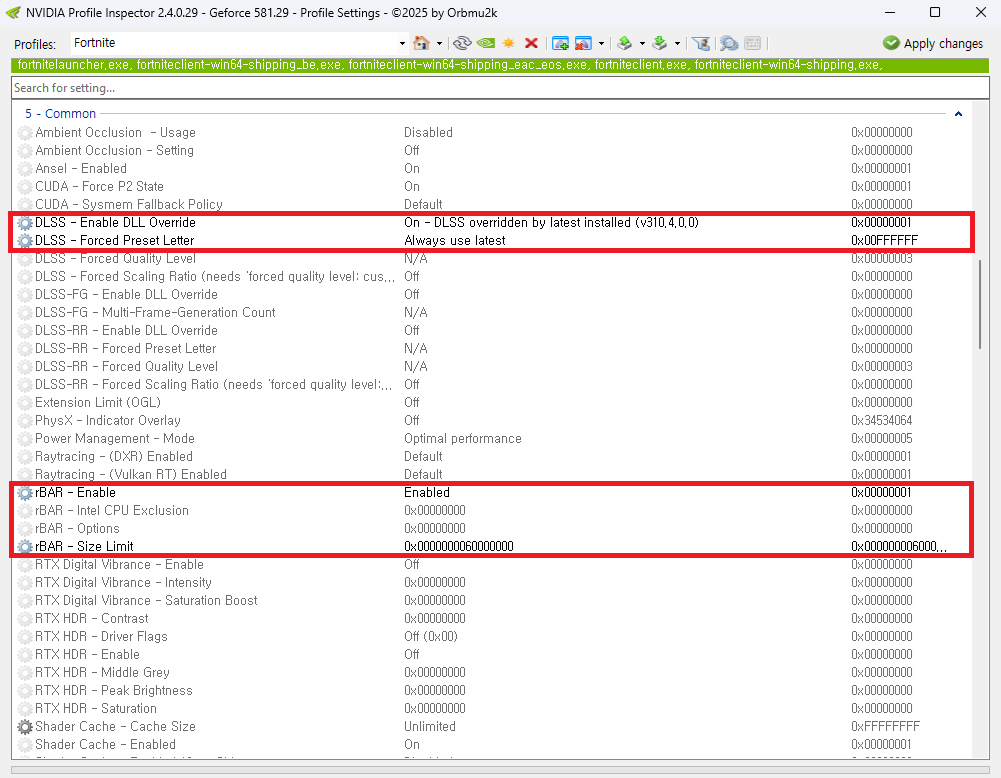
Task: Select the DLSS-FG - Enable DLL Override row
Action: (x=492, y=294)
